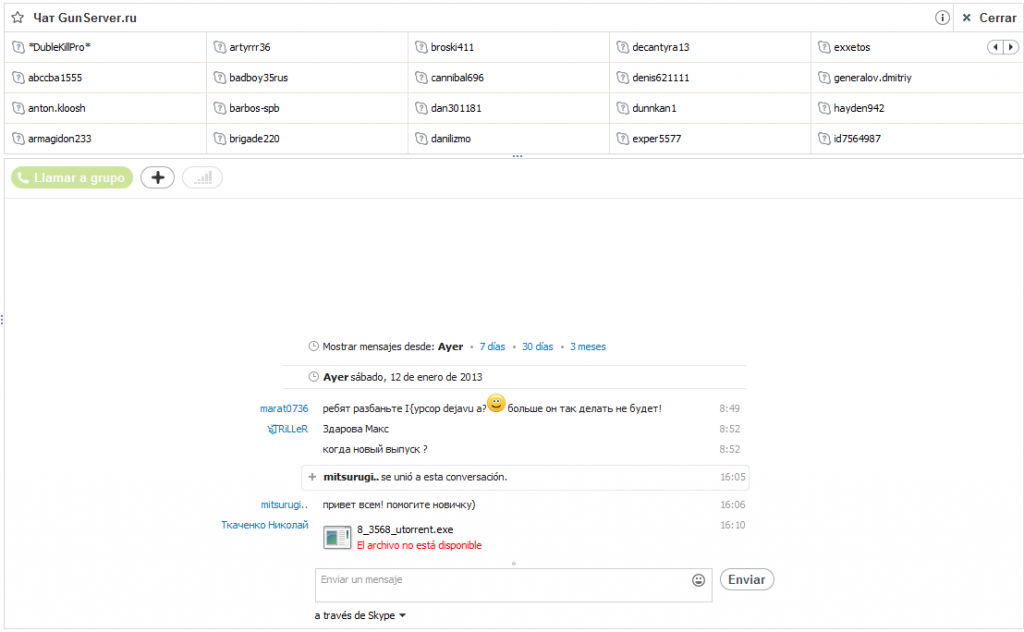Click the plus icon to add participants
The image size is (1024, 632).
point(157,178)
